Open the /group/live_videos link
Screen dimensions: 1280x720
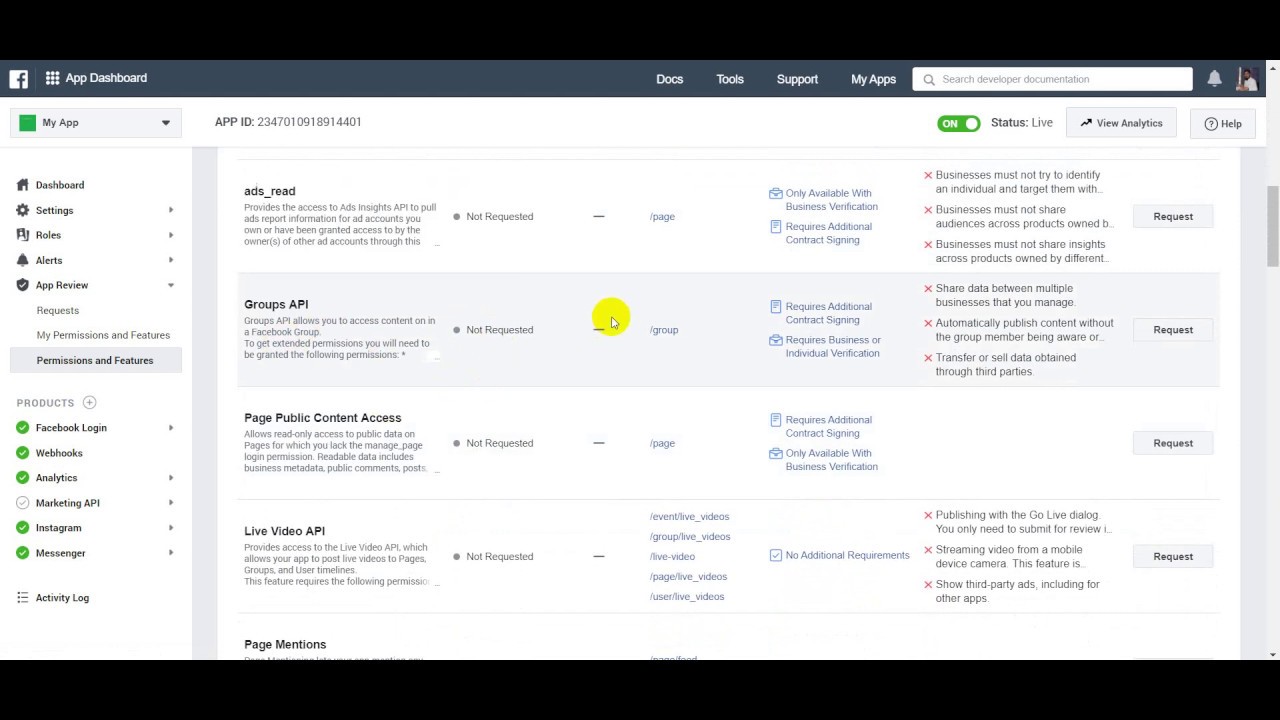click(x=690, y=536)
